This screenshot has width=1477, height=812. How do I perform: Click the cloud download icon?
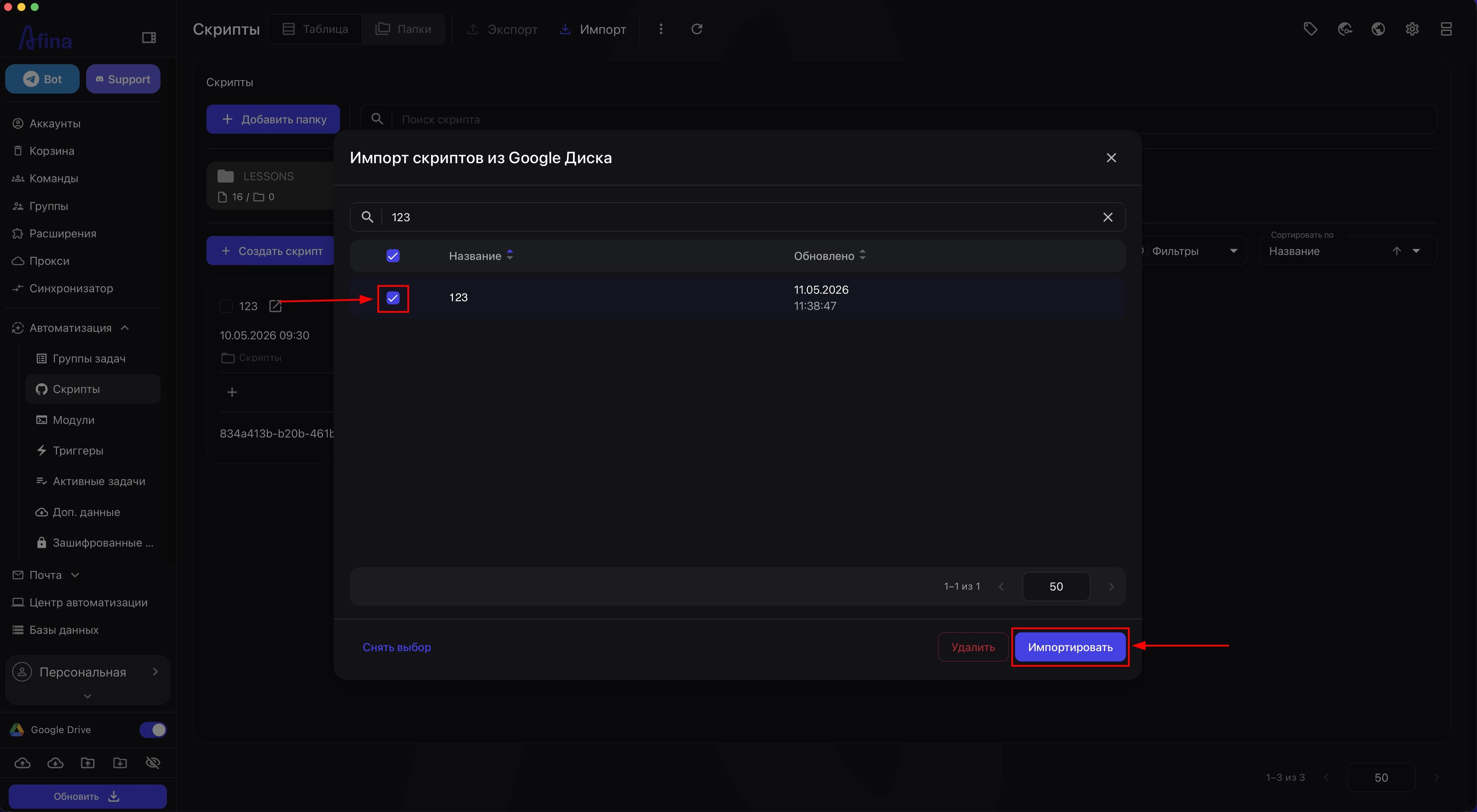pos(55,763)
